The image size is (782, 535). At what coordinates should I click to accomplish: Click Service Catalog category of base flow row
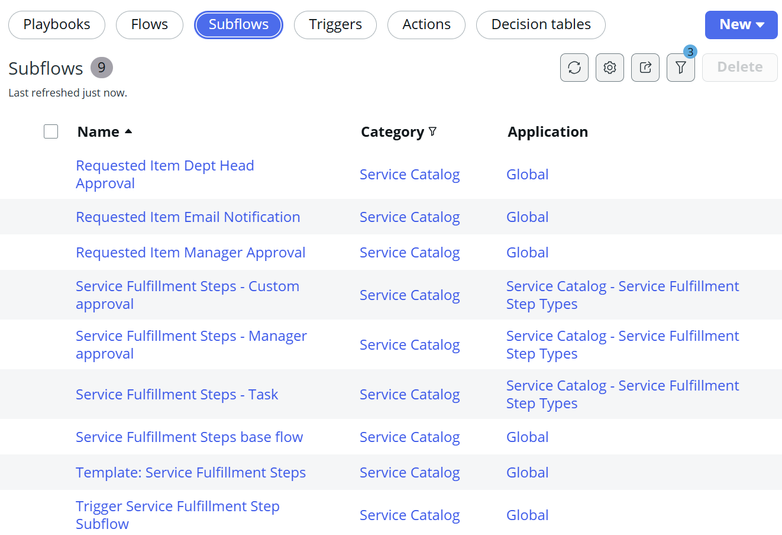point(410,437)
